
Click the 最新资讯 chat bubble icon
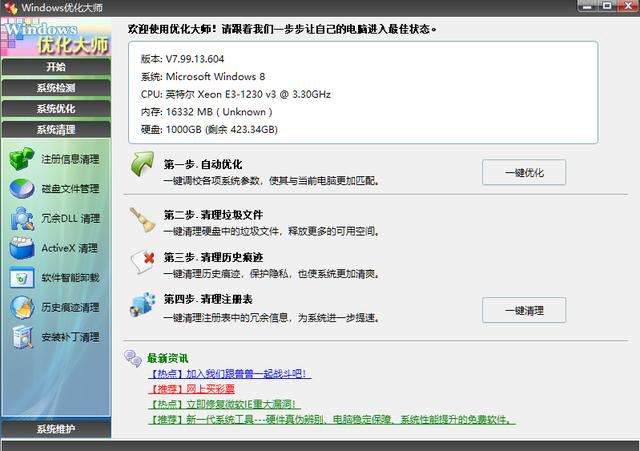tap(133, 358)
